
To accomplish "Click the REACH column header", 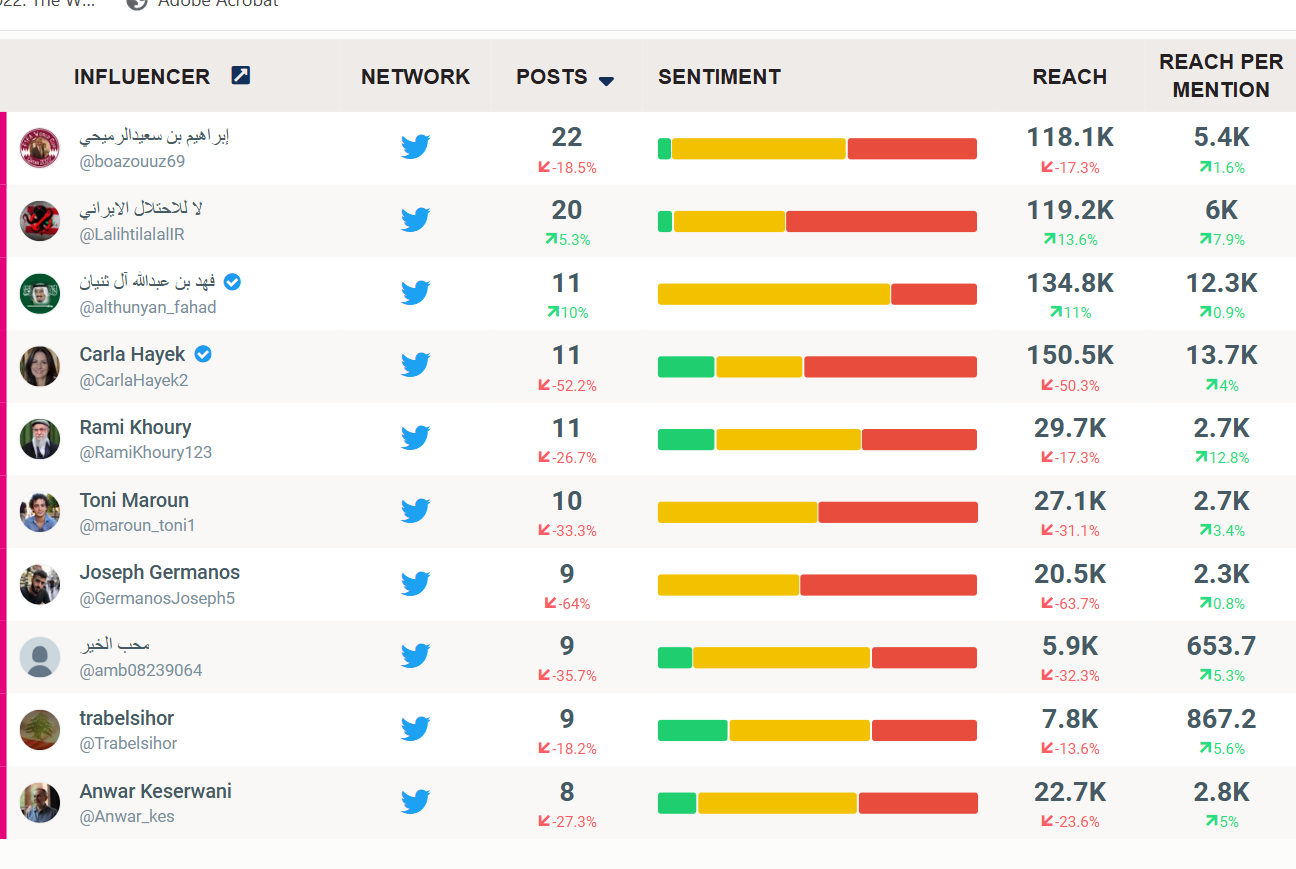I will pyautogui.click(x=1069, y=77).
